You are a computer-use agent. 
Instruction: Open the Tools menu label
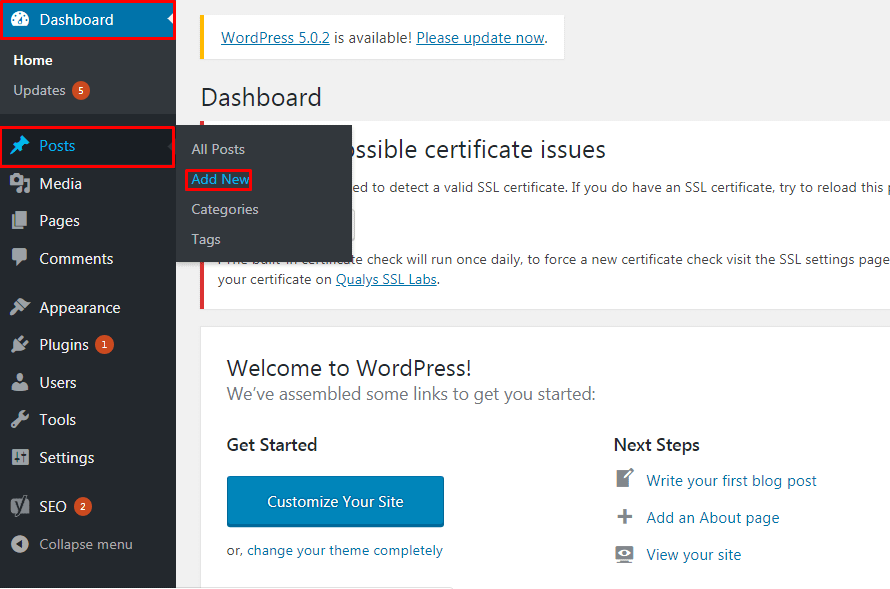pyautogui.click(x=57, y=420)
